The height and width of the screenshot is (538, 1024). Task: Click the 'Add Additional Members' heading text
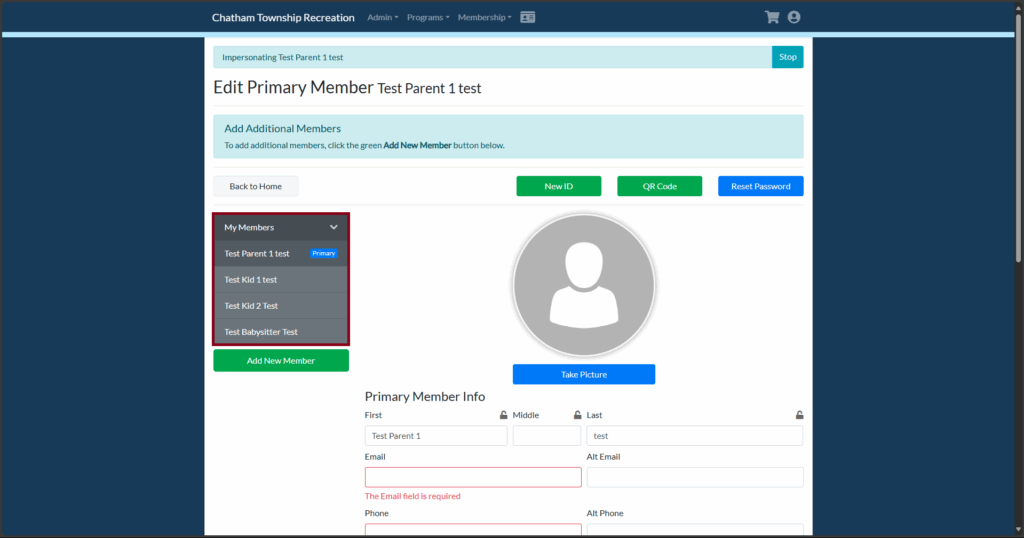coord(282,129)
